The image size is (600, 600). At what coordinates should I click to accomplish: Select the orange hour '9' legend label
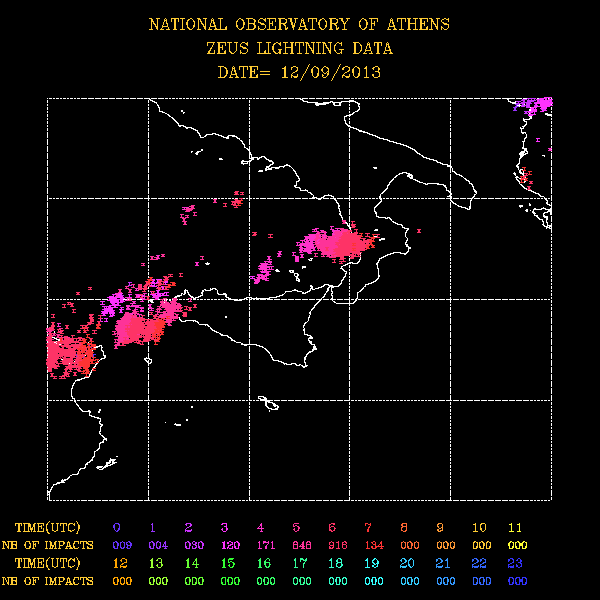(x=440, y=528)
